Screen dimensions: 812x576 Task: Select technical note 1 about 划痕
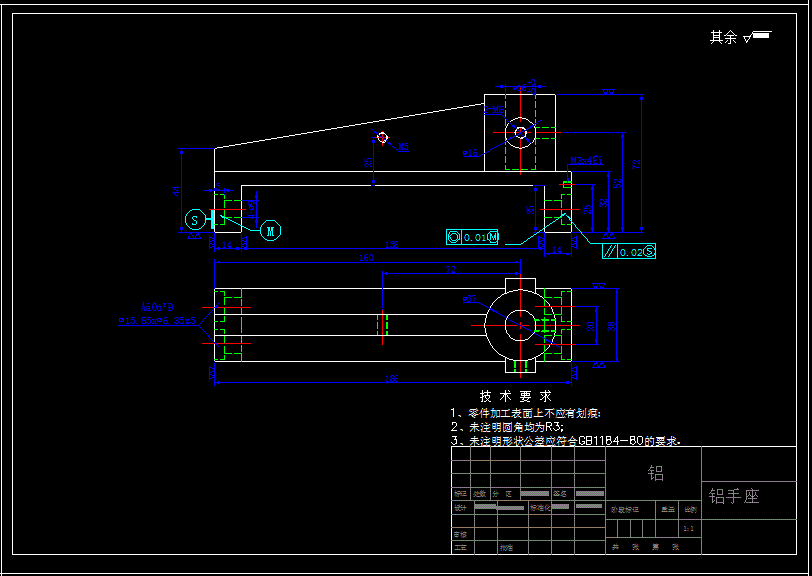(526, 413)
